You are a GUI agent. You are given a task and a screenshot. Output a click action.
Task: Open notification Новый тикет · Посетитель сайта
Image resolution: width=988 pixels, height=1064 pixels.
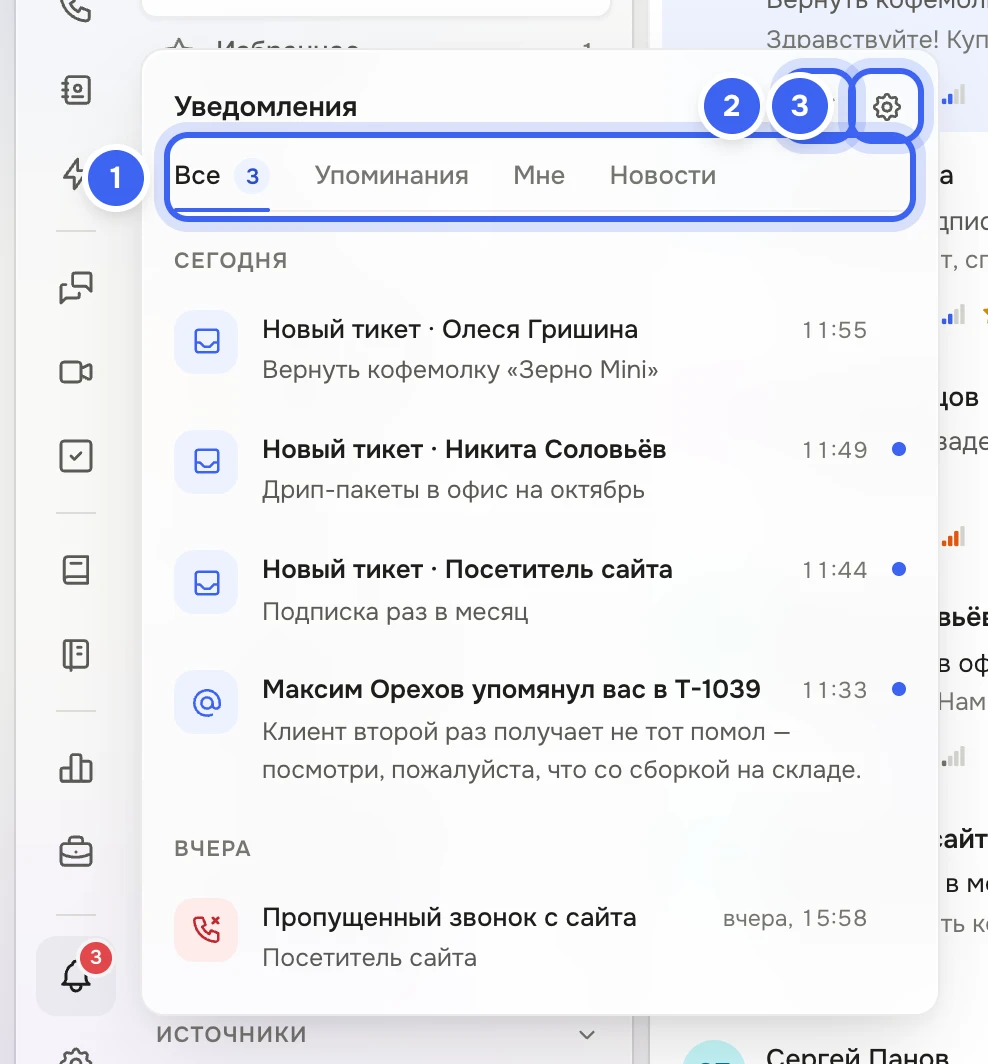540,590
